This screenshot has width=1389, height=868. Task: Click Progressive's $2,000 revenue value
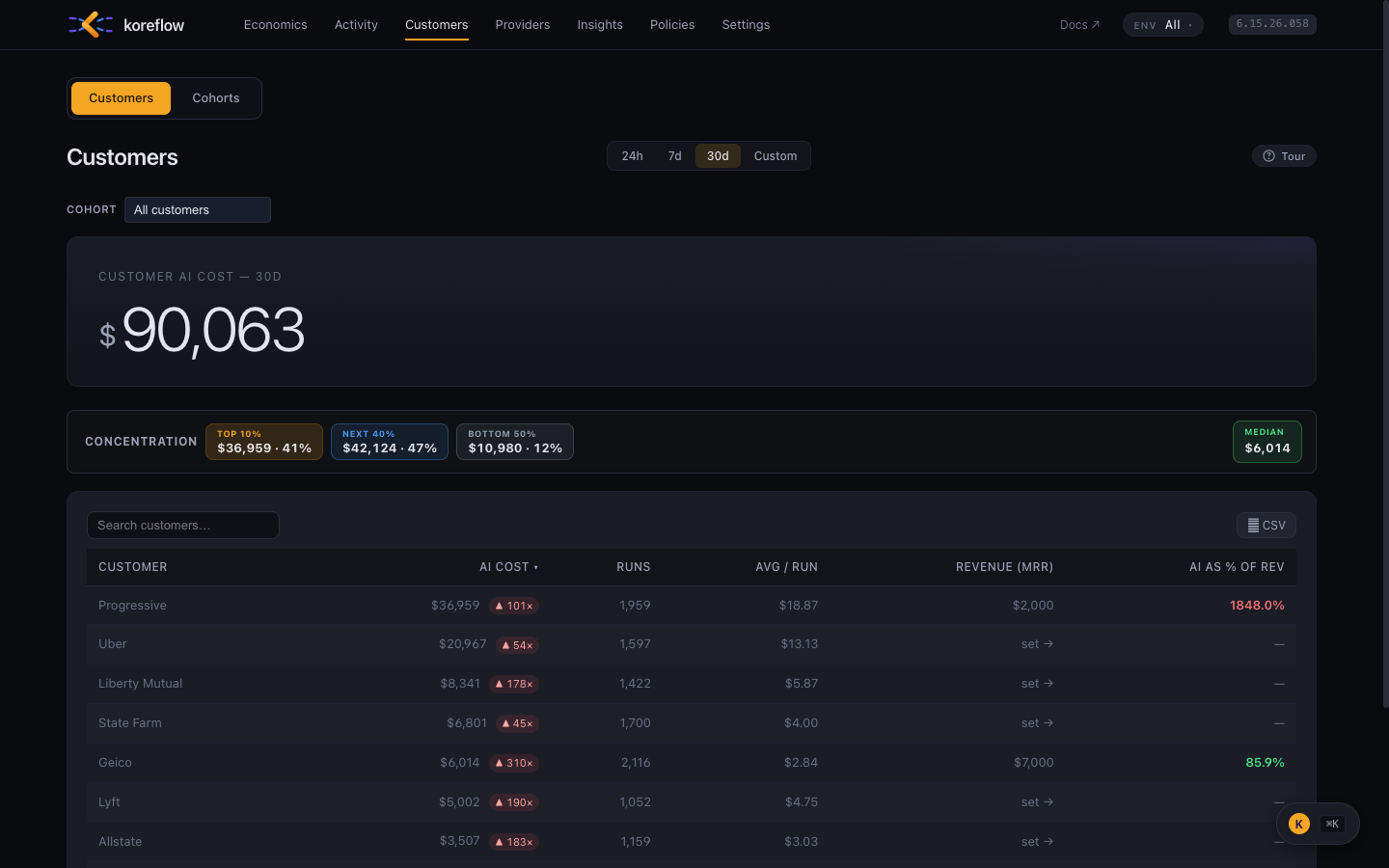click(1033, 606)
